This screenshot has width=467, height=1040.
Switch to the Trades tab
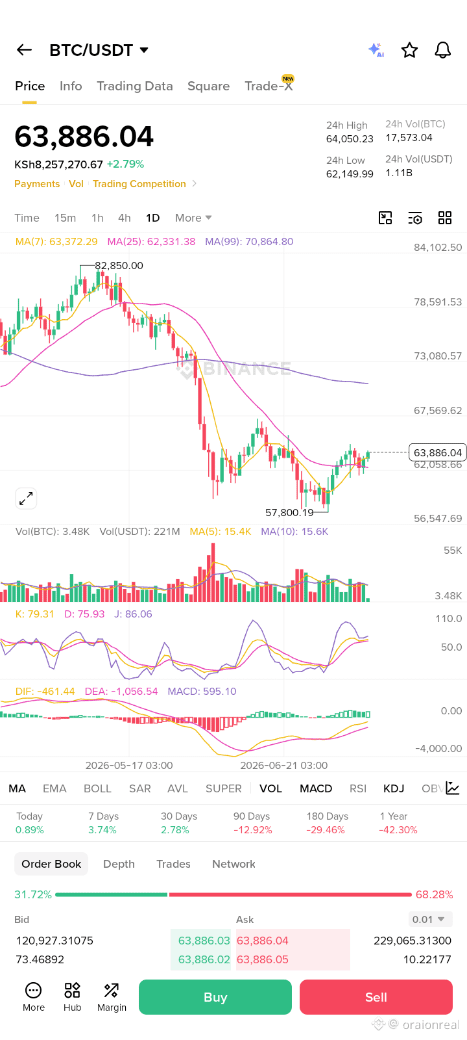173,864
